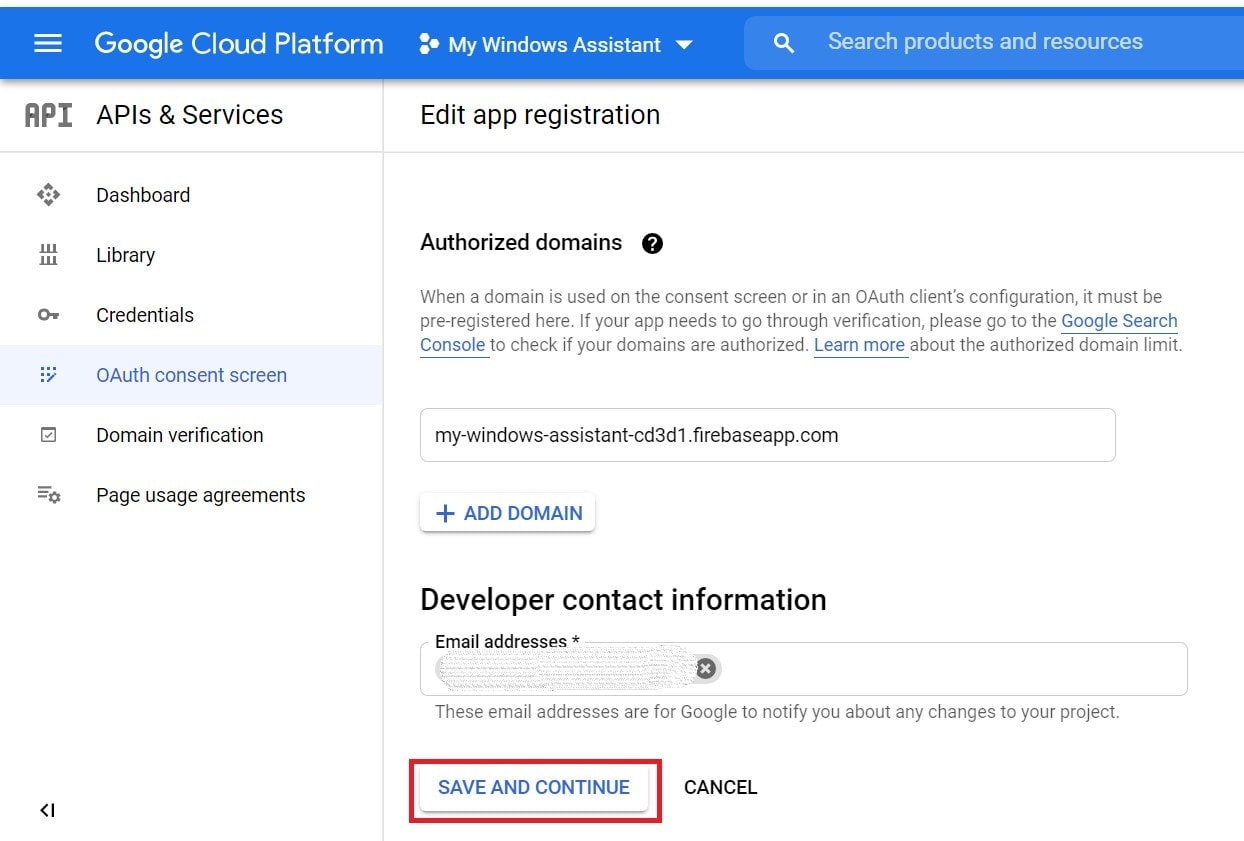Click the Credentials key icon
The height and width of the screenshot is (841, 1244).
point(48,315)
